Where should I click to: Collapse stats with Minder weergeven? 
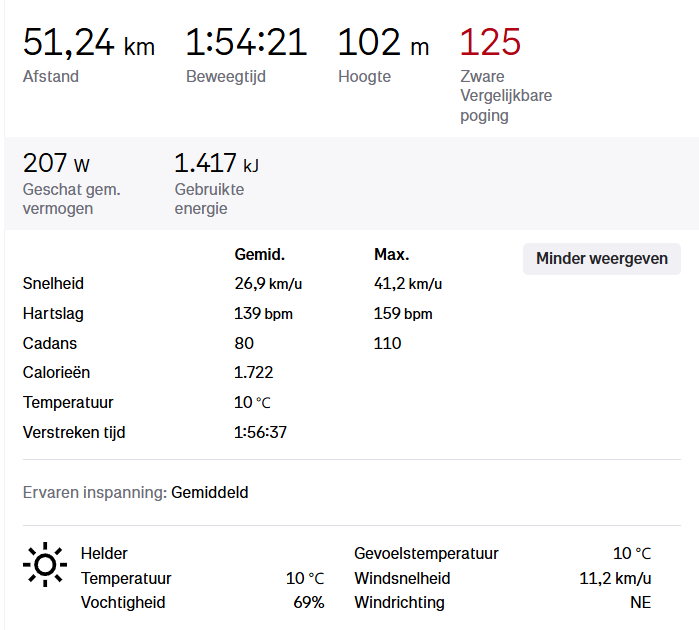(x=601, y=259)
